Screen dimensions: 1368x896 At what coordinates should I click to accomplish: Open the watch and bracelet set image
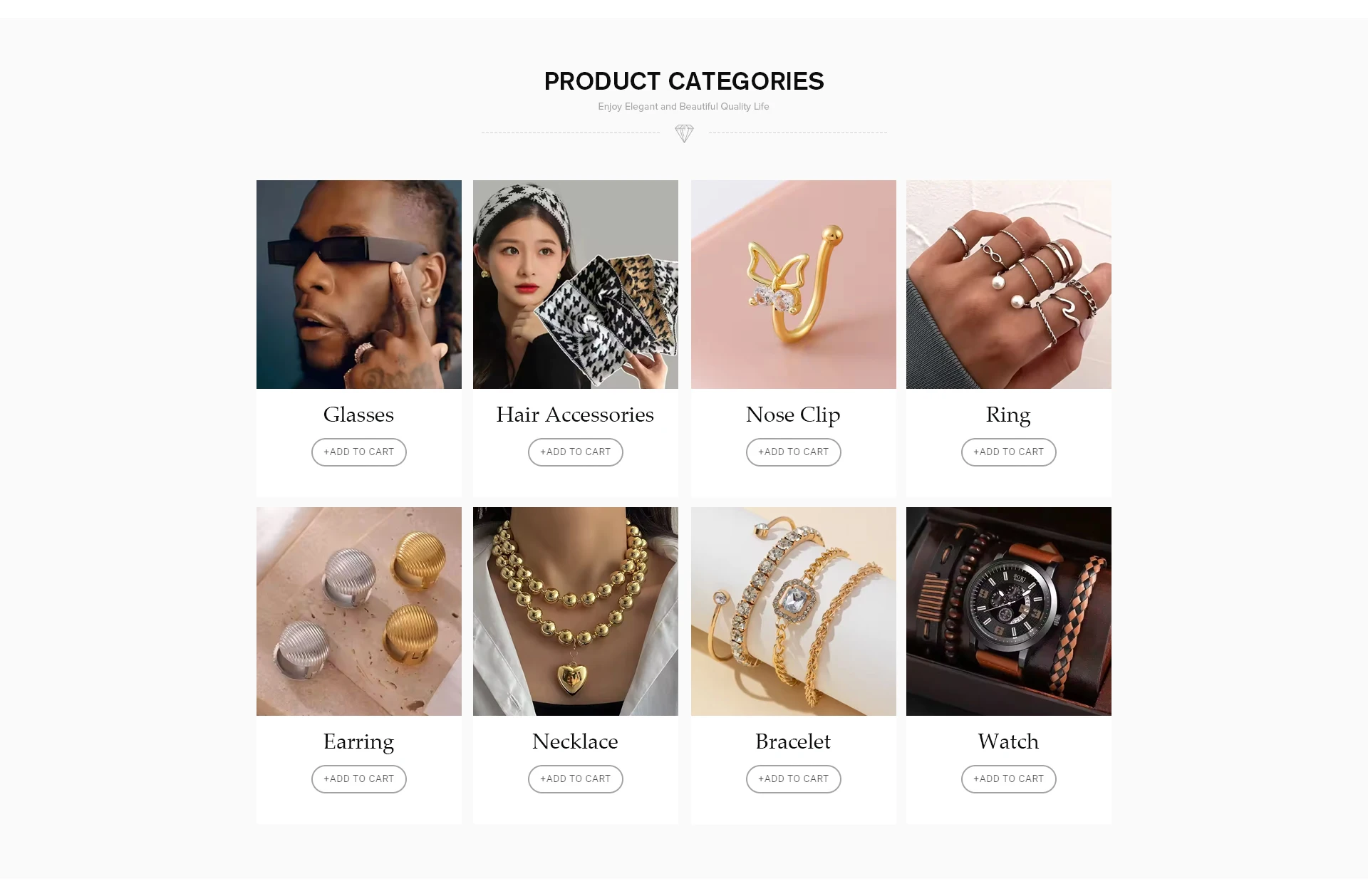coord(1009,611)
